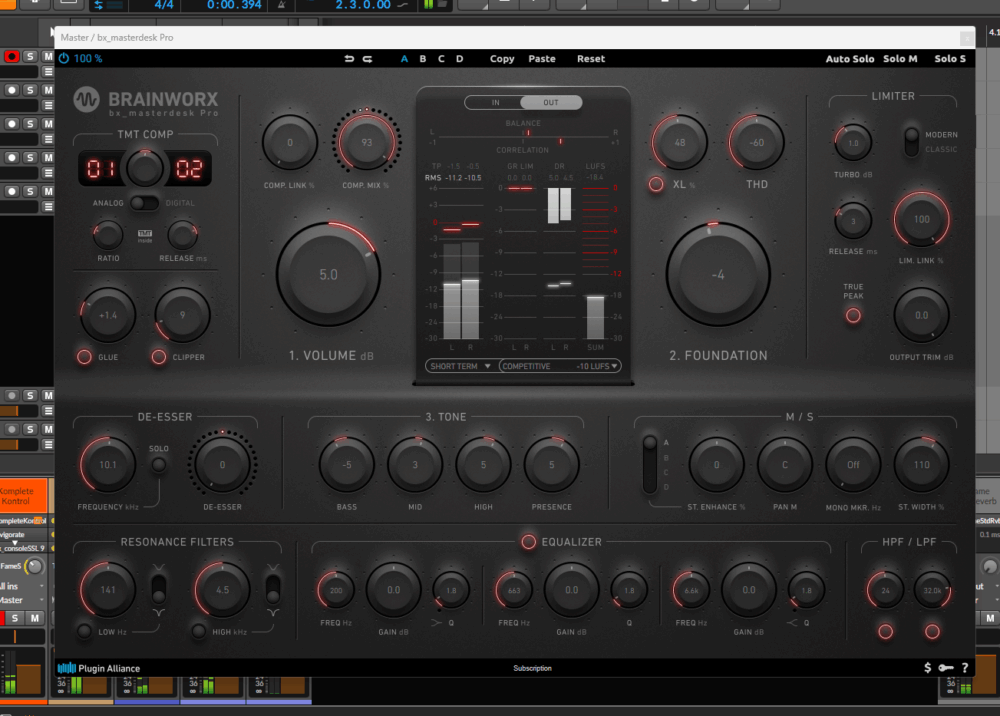Image resolution: width=1000 pixels, height=716 pixels.
Task: Enable the HIGH kHz resonance filter button
Action: (199, 631)
